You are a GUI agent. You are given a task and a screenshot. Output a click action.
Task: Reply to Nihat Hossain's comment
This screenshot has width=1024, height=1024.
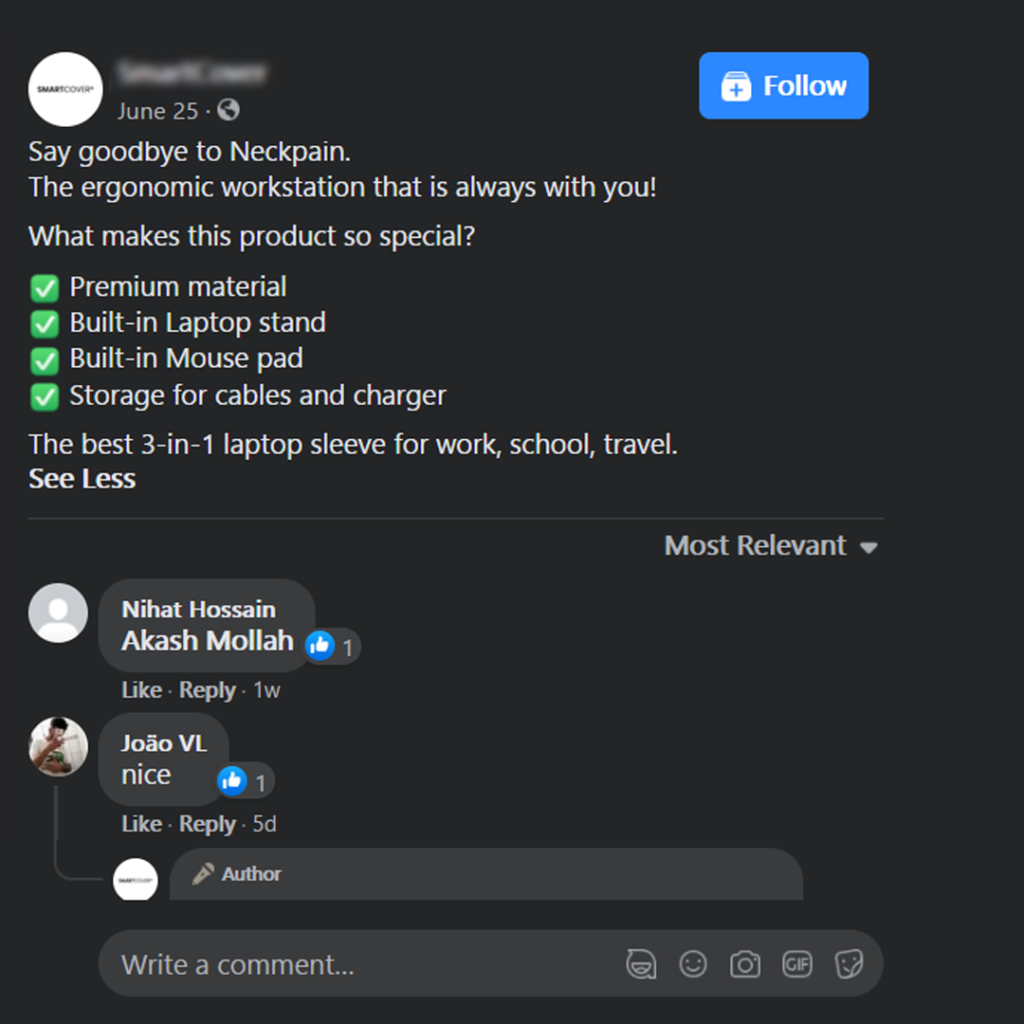tap(207, 690)
